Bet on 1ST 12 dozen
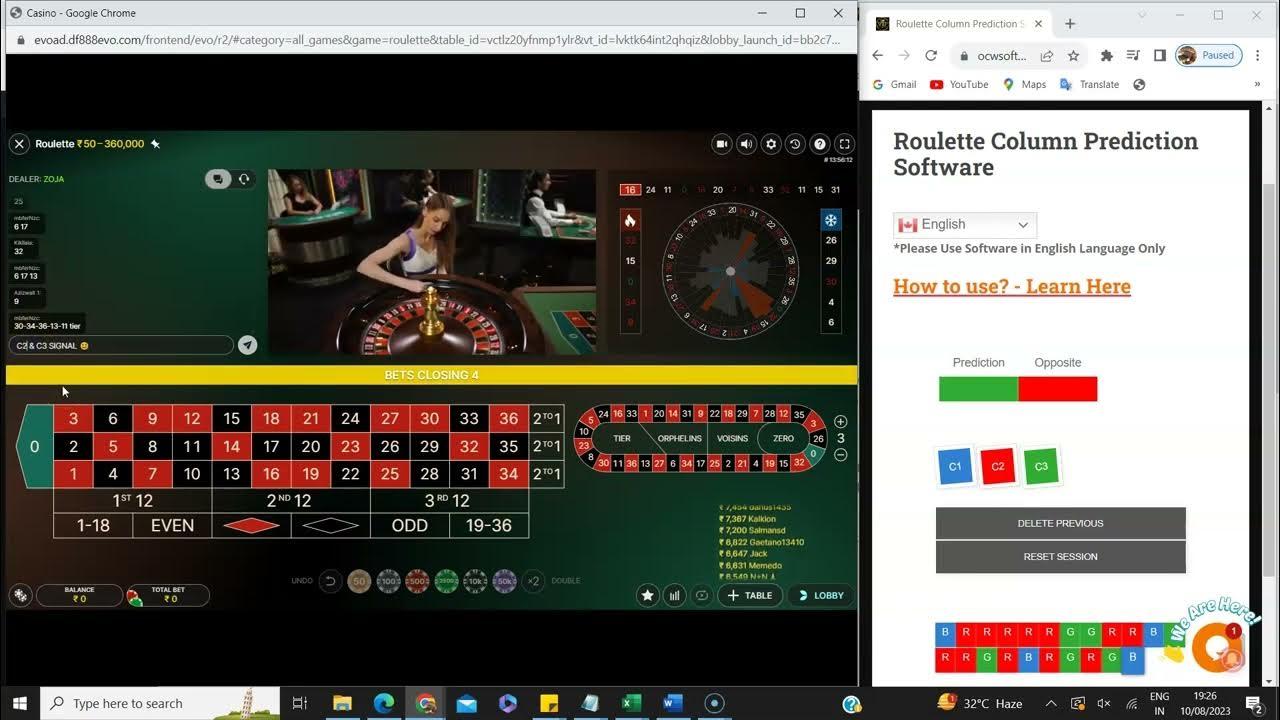The width and height of the screenshot is (1280, 720). point(132,500)
